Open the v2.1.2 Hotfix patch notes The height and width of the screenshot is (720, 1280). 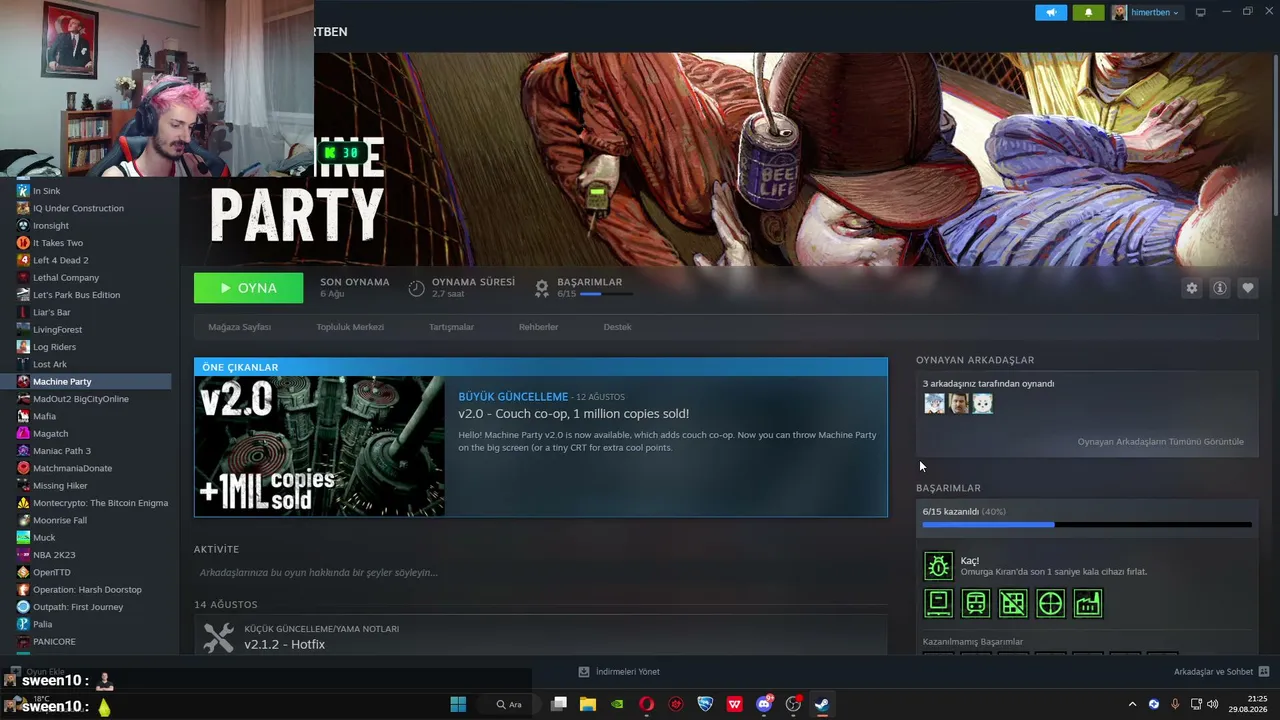click(284, 645)
